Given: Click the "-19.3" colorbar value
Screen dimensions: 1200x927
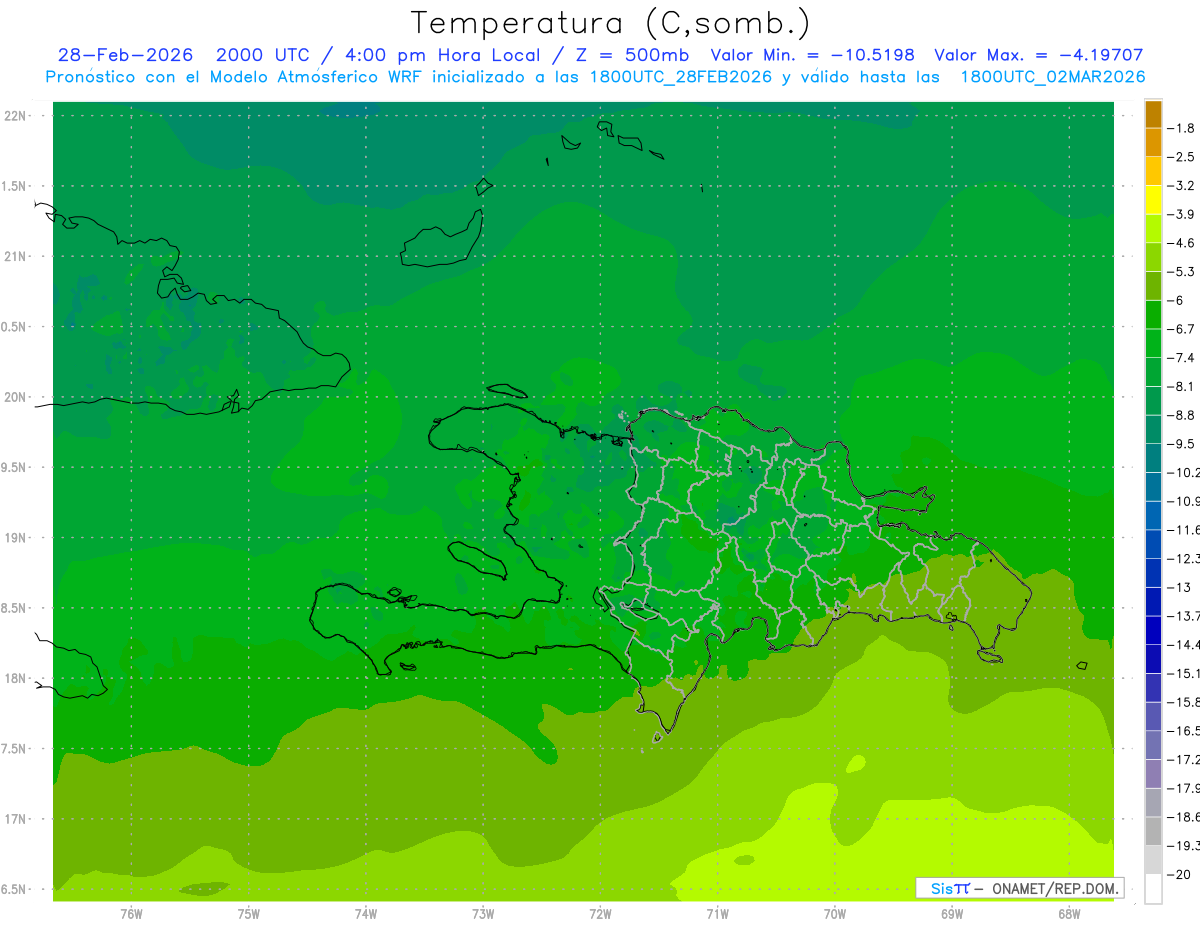Looking at the screenshot, I should point(1185,846).
